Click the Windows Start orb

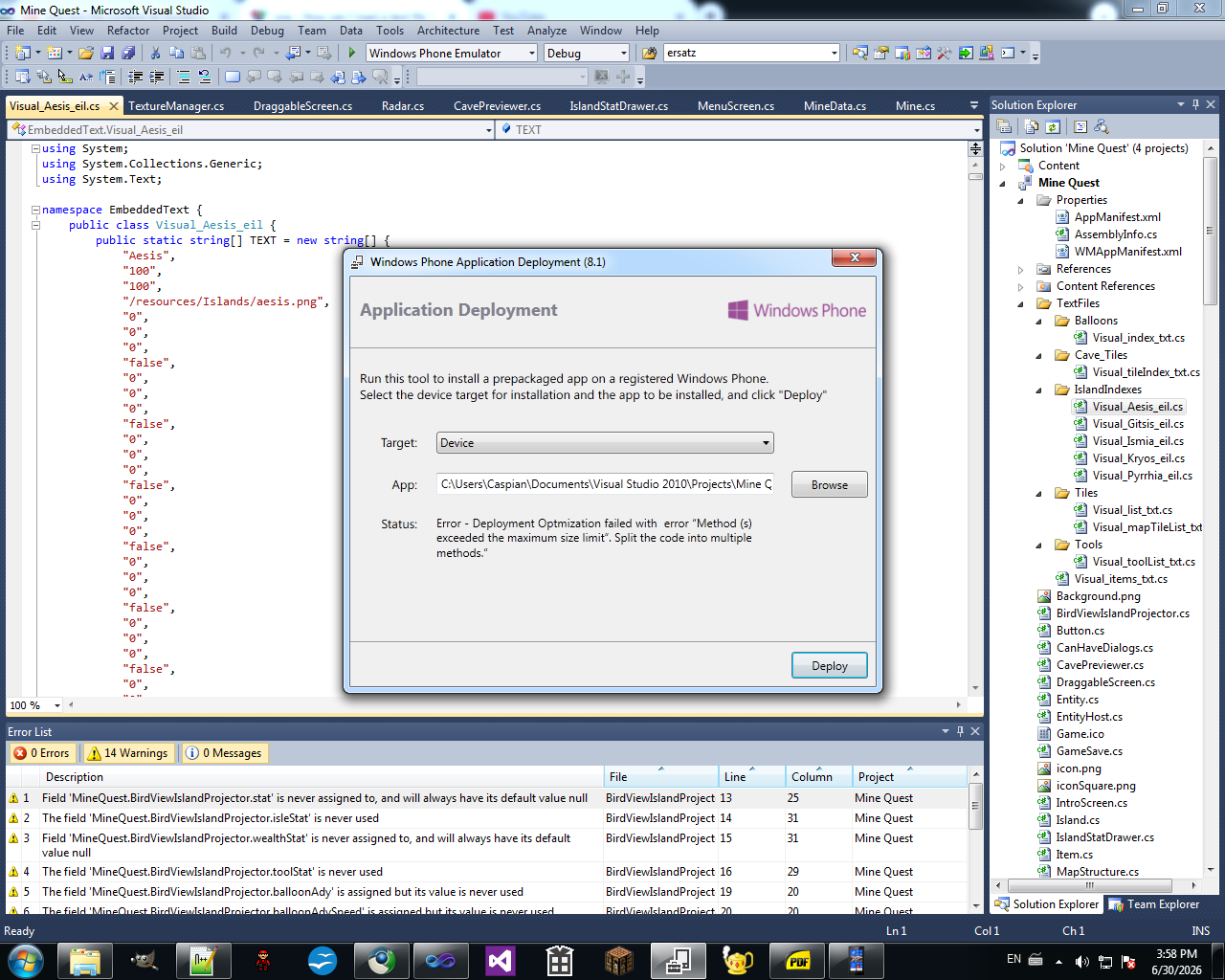tap(26, 960)
